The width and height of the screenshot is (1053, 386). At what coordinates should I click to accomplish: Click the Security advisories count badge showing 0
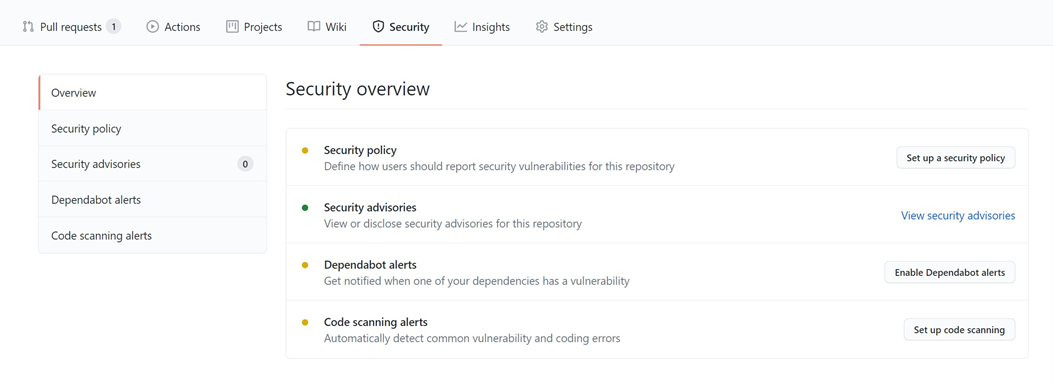pyautogui.click(x=245, y=164)
